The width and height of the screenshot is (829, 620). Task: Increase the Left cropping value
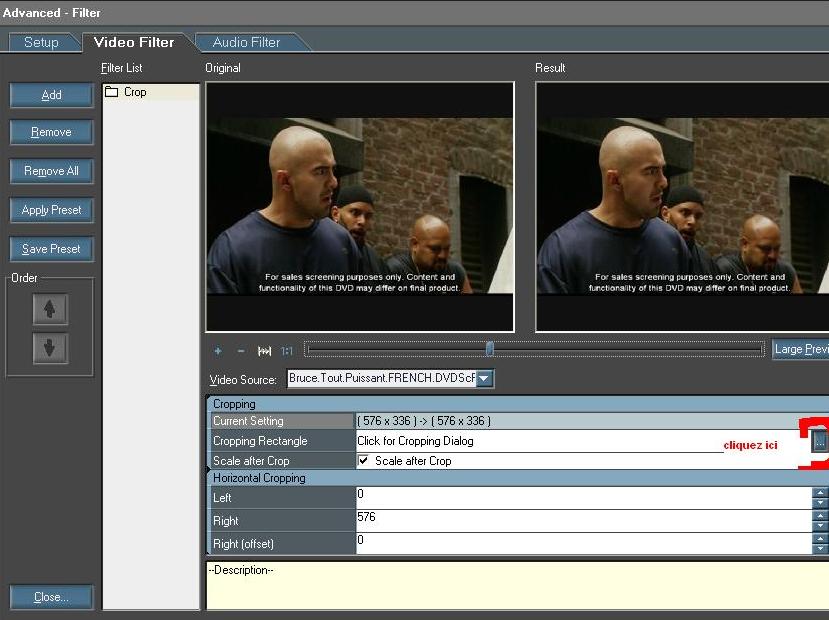pyautogui.click(x=820, y=493)
